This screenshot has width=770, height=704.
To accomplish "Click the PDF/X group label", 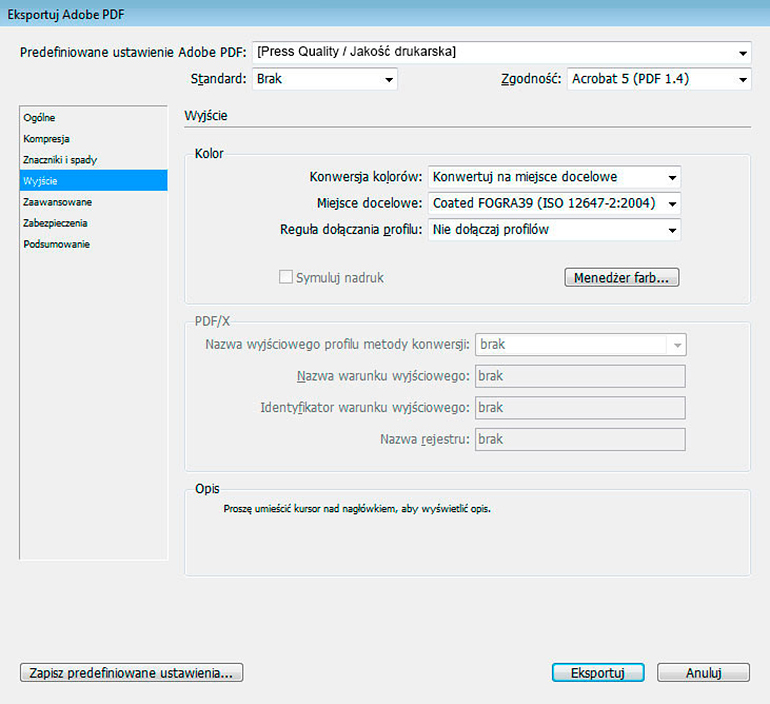I will (212, 322).
